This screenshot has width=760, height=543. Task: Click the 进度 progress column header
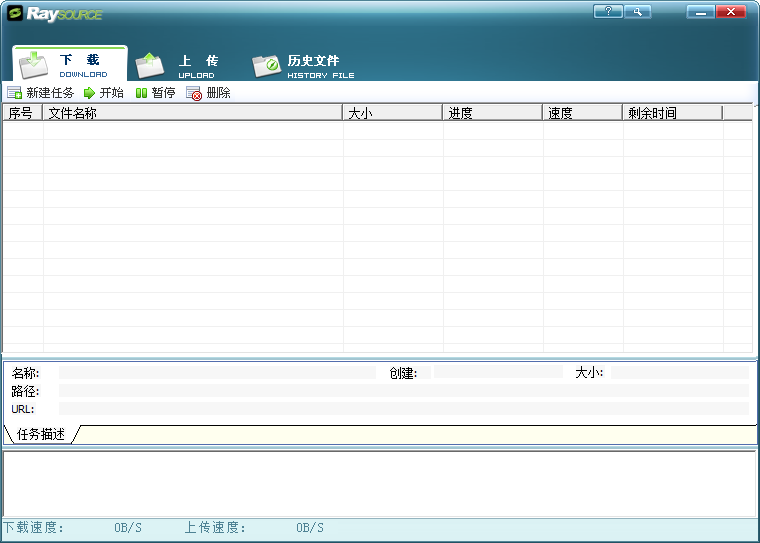492,113
